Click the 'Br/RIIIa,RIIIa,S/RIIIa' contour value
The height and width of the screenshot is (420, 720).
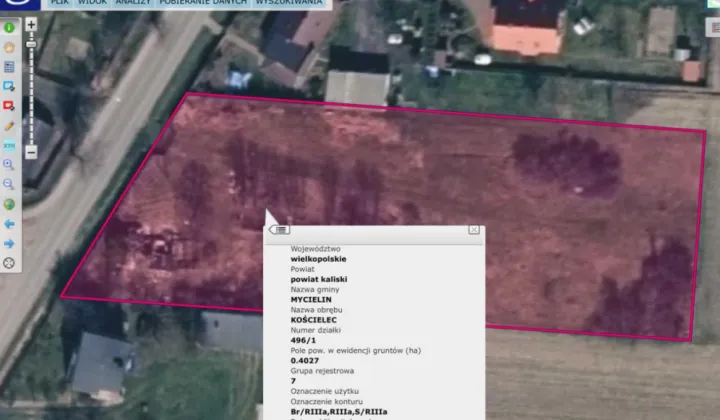339,412
